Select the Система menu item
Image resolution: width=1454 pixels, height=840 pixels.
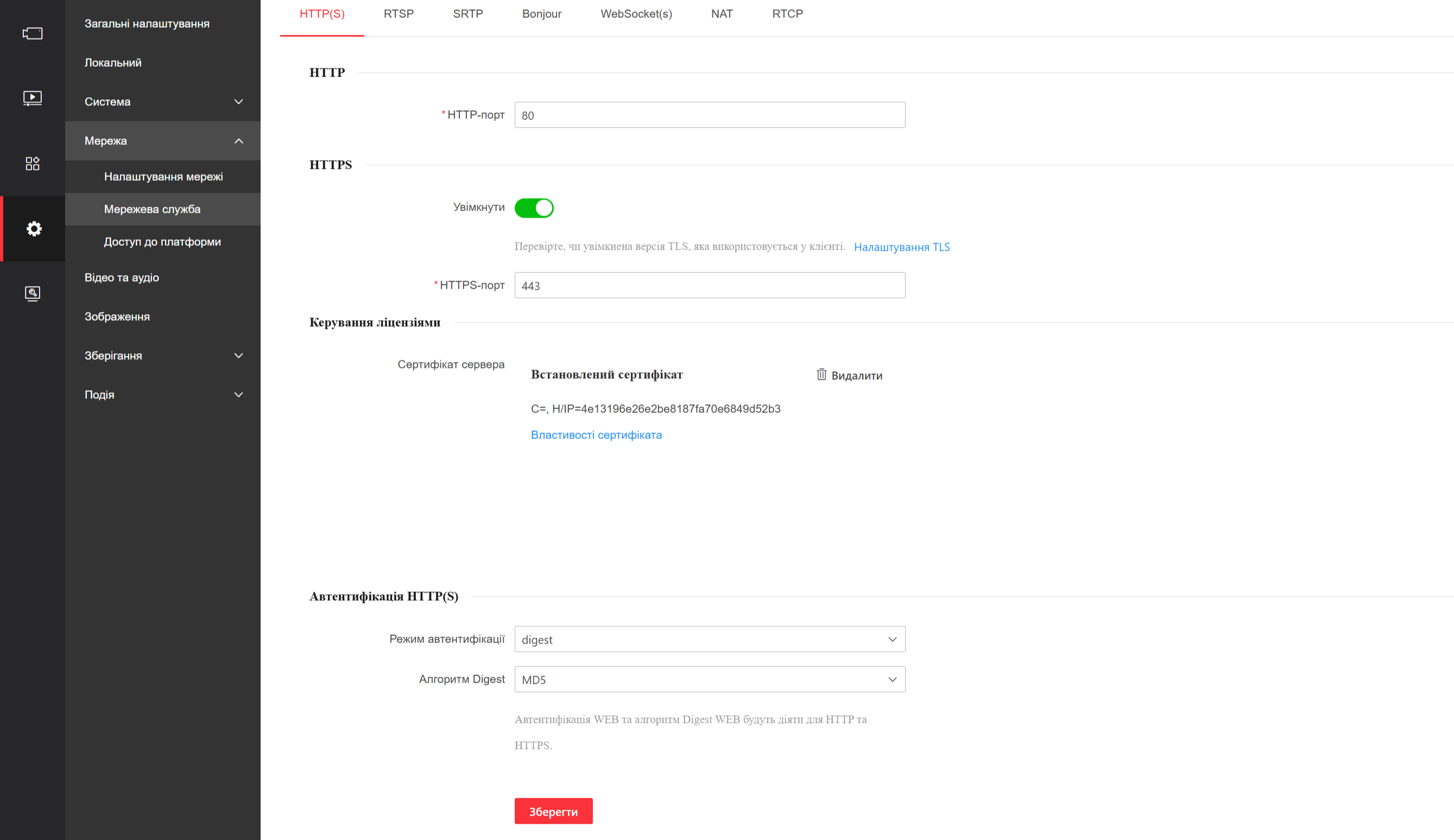[163, 102]
